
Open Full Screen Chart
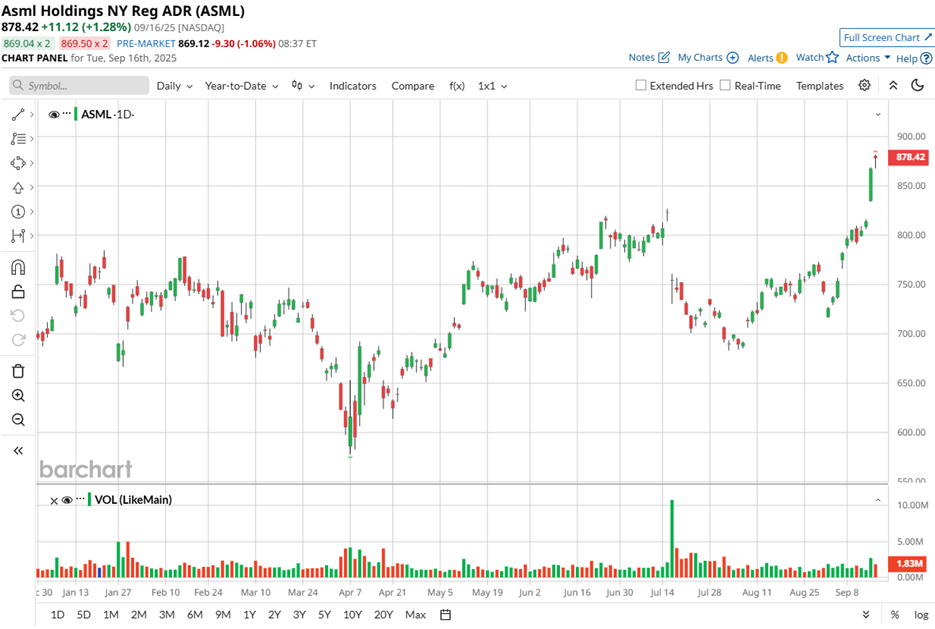[887, 38]
